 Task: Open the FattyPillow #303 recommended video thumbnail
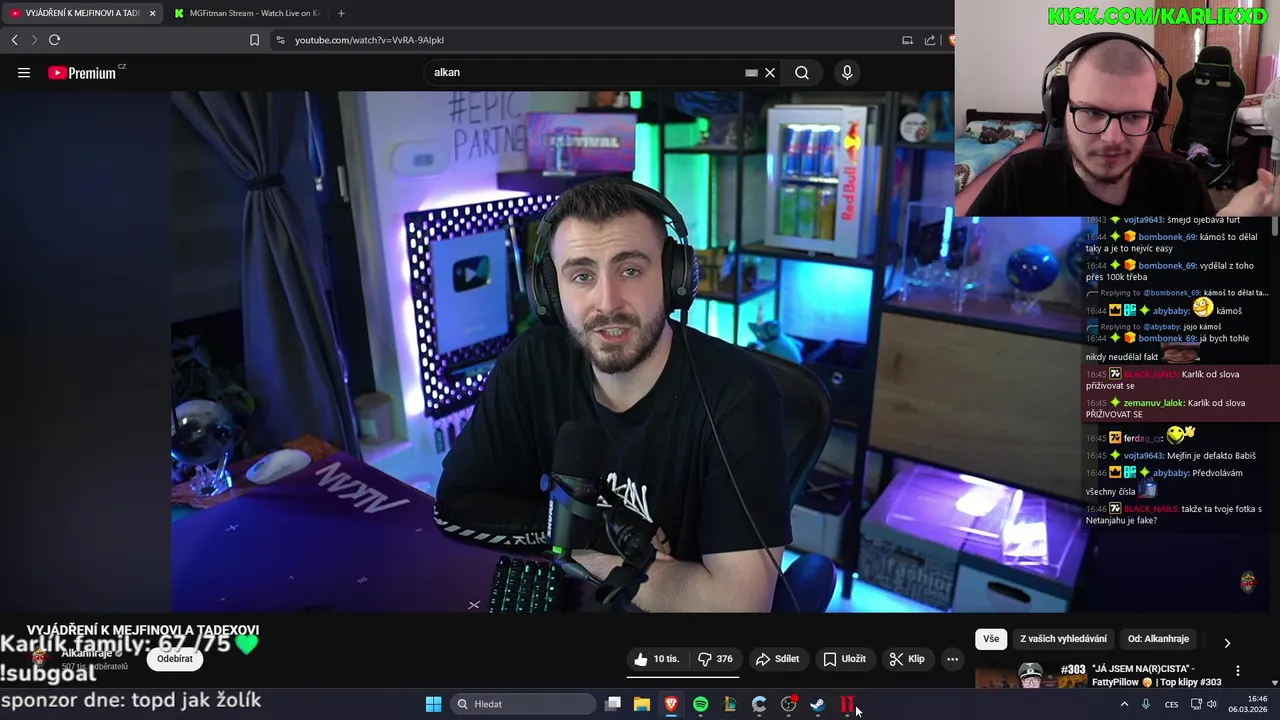(x=1030, y=675)
